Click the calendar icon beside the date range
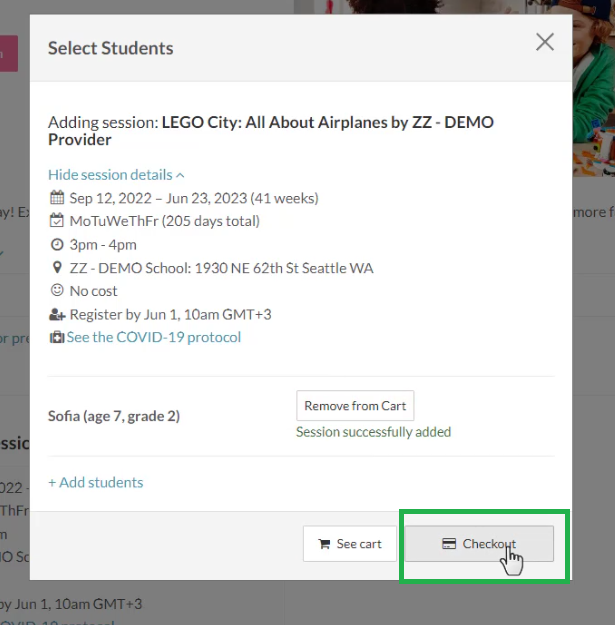615x625 pixels. [x=56, y=198]
